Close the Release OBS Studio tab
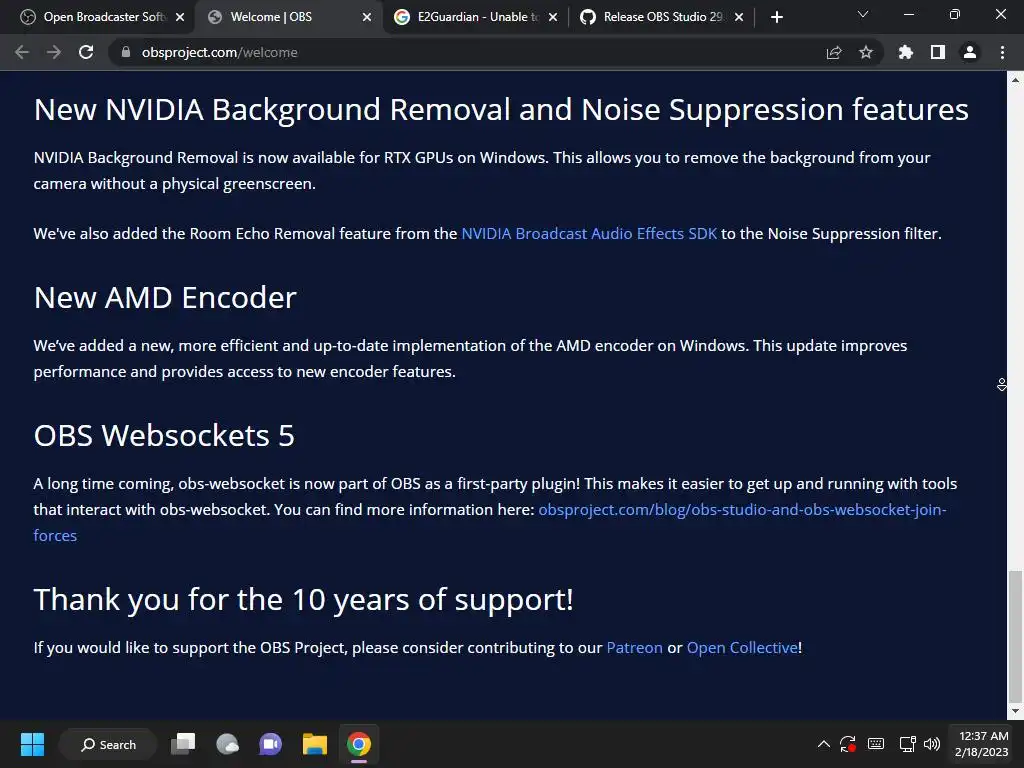The height and width of the screenshot is (768, 1024). click(x=739, y=17)
